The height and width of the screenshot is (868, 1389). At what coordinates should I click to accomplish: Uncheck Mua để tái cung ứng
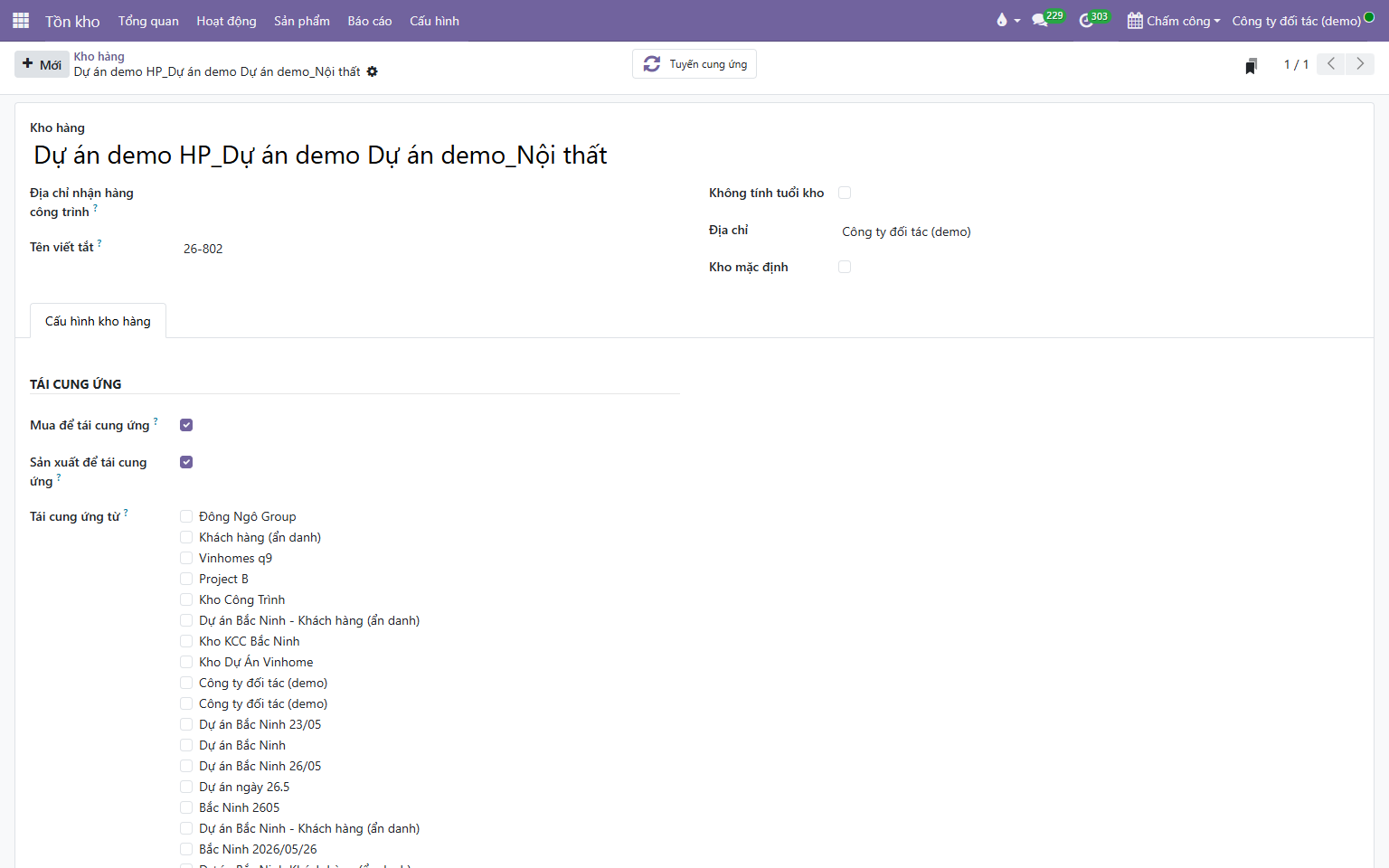pos(186,425)
